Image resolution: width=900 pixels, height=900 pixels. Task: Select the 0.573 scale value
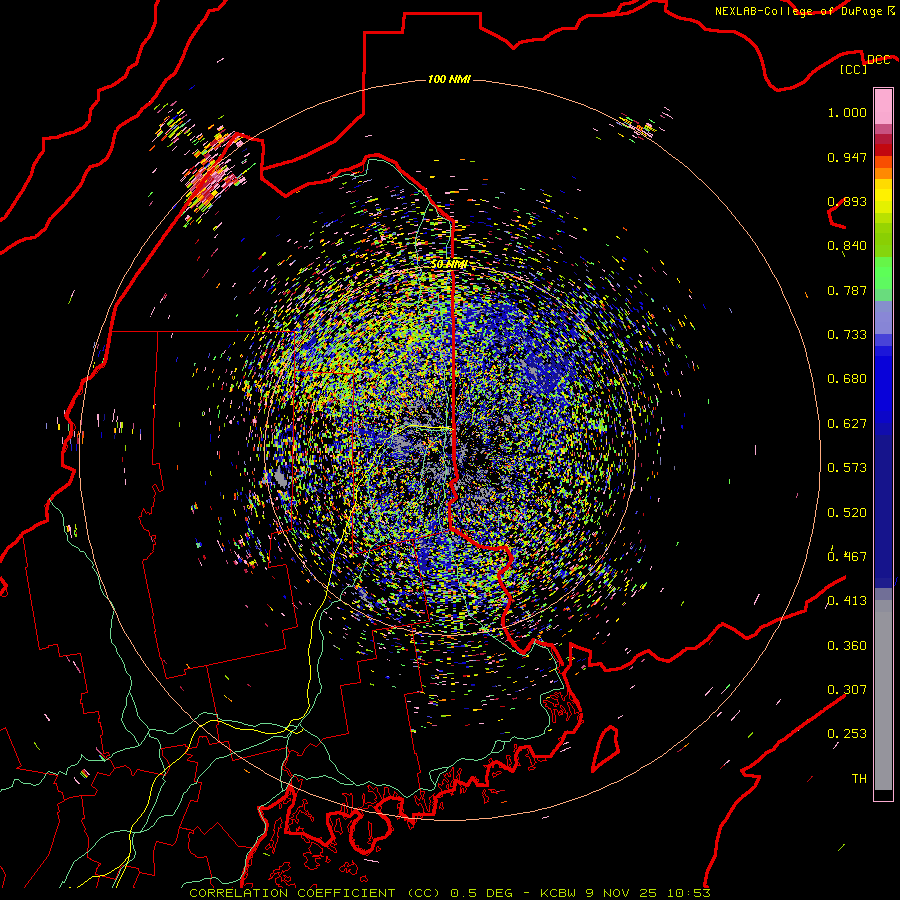pos(847,468)
